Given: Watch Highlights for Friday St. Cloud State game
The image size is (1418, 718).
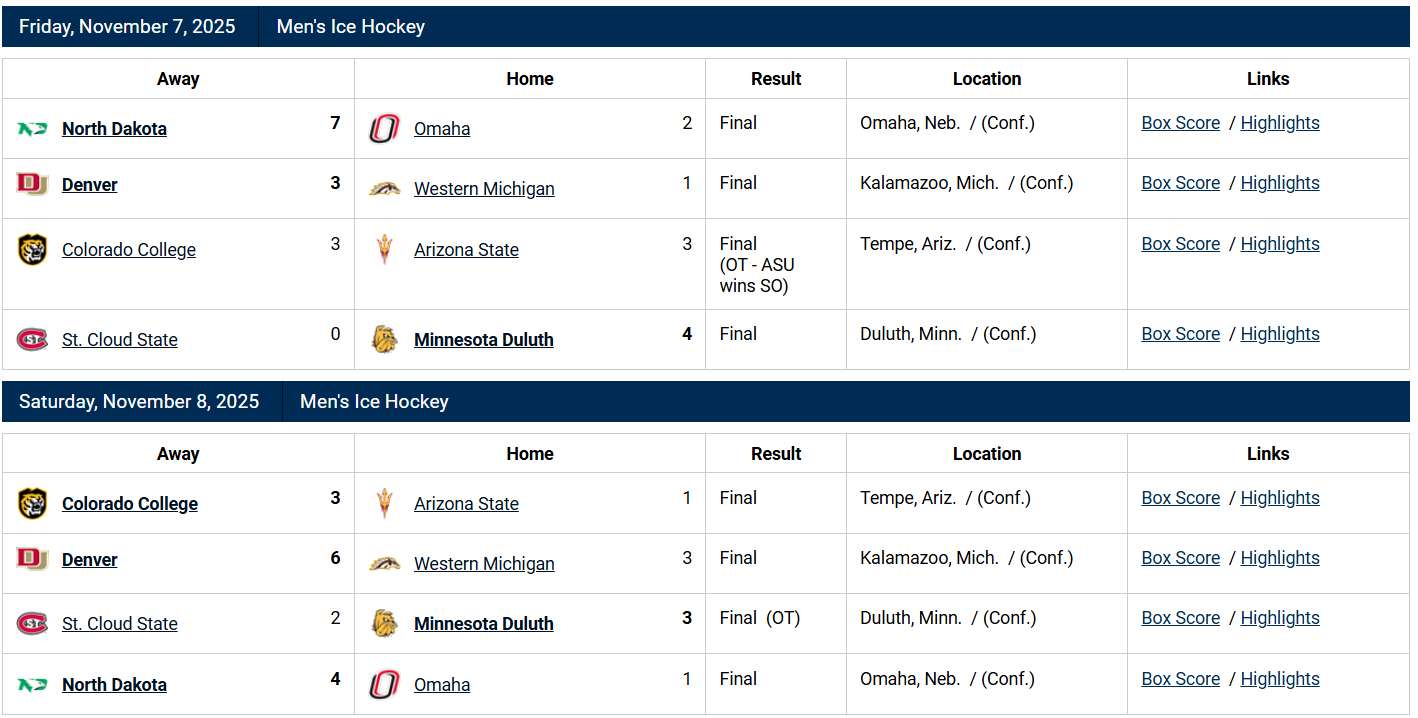Looking at the screenshot, I should 1280,334.
